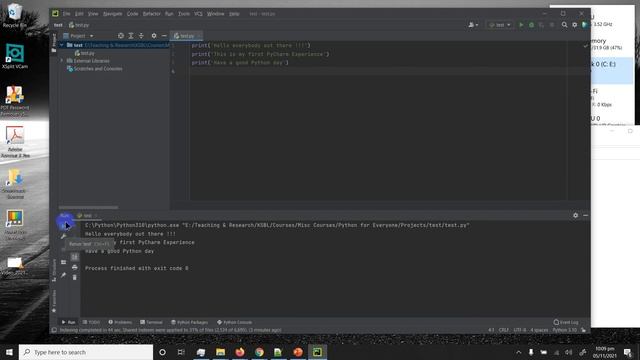Open the Help menu
The height and width of the screenshot is (360, 640).
pyautogui.click(x=234, y=13)
